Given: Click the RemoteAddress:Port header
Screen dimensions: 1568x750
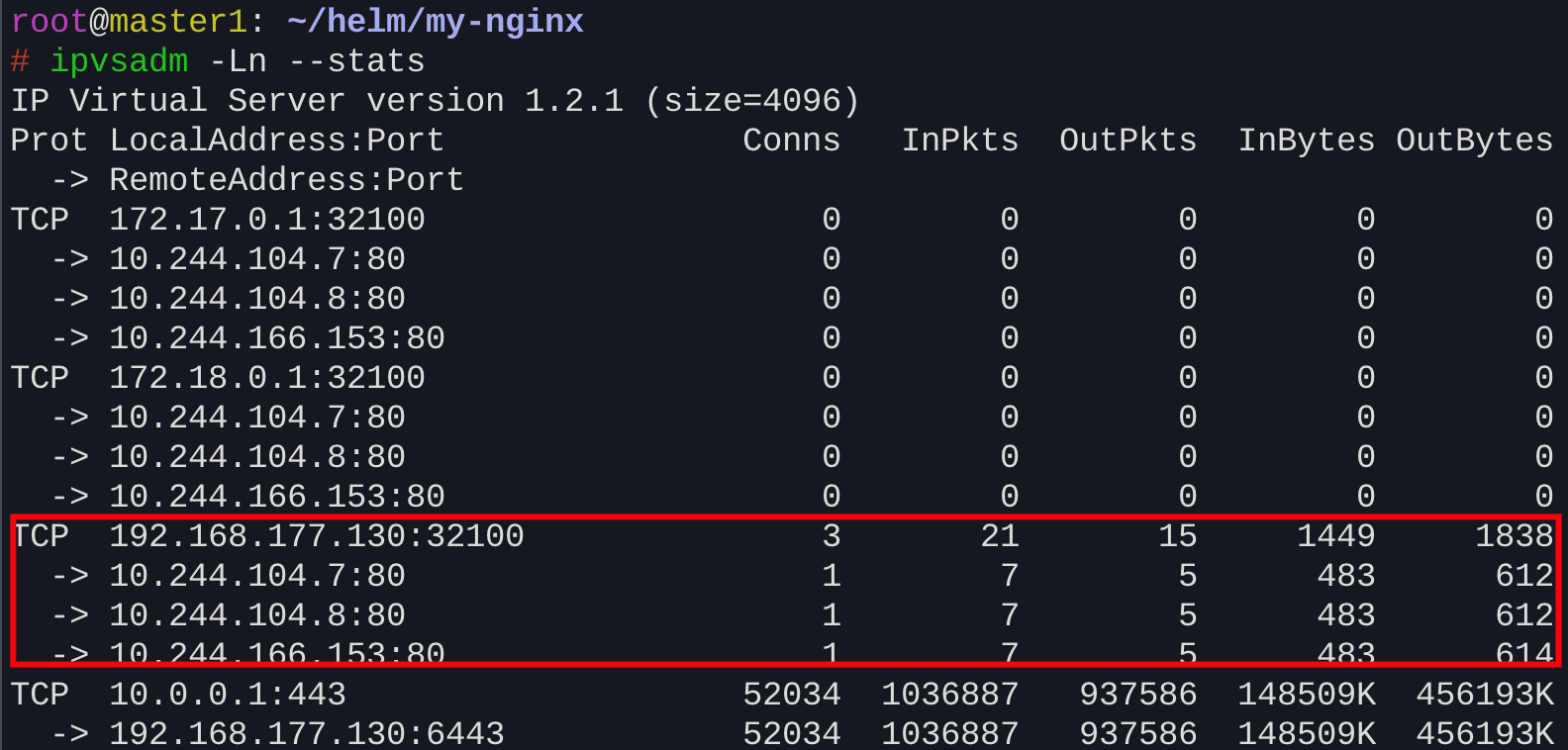Looking at the screenshot, I should [286, 180].
